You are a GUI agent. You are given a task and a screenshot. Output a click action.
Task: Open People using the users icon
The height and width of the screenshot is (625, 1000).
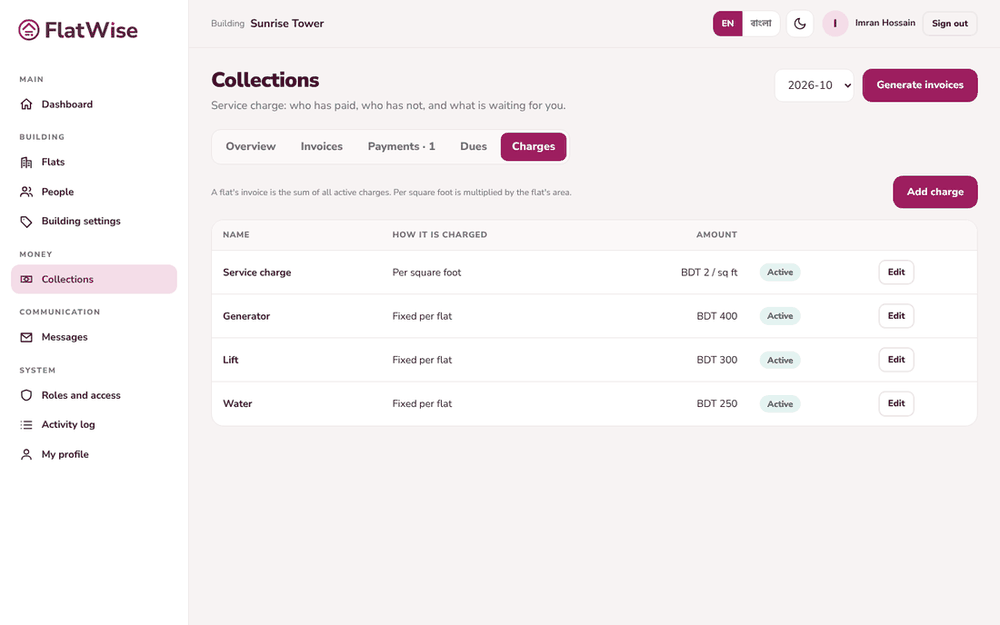coord(26,191)
